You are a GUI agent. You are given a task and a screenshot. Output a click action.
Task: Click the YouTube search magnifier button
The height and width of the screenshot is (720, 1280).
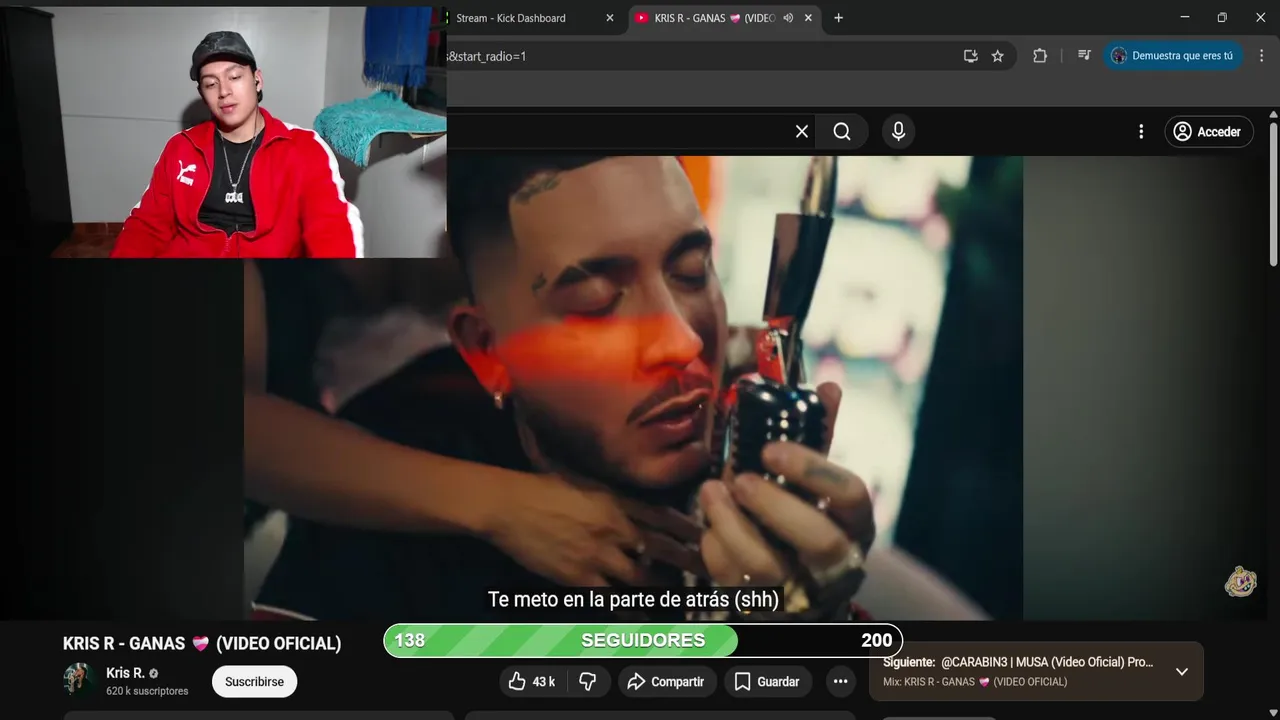point(842,131)
